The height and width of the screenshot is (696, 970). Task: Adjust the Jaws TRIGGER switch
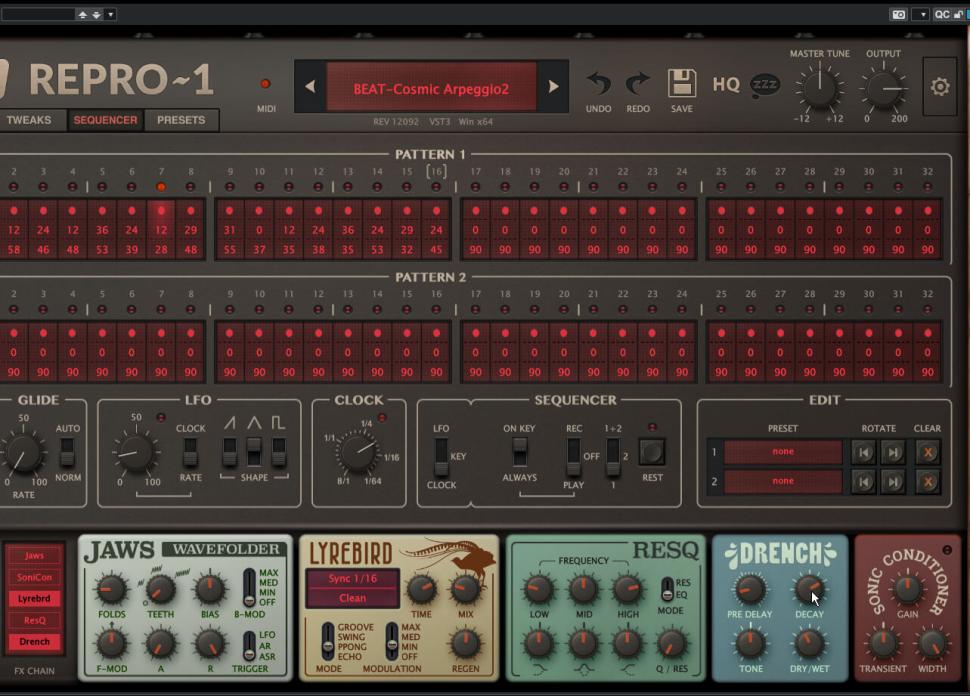tap(249, 646)
